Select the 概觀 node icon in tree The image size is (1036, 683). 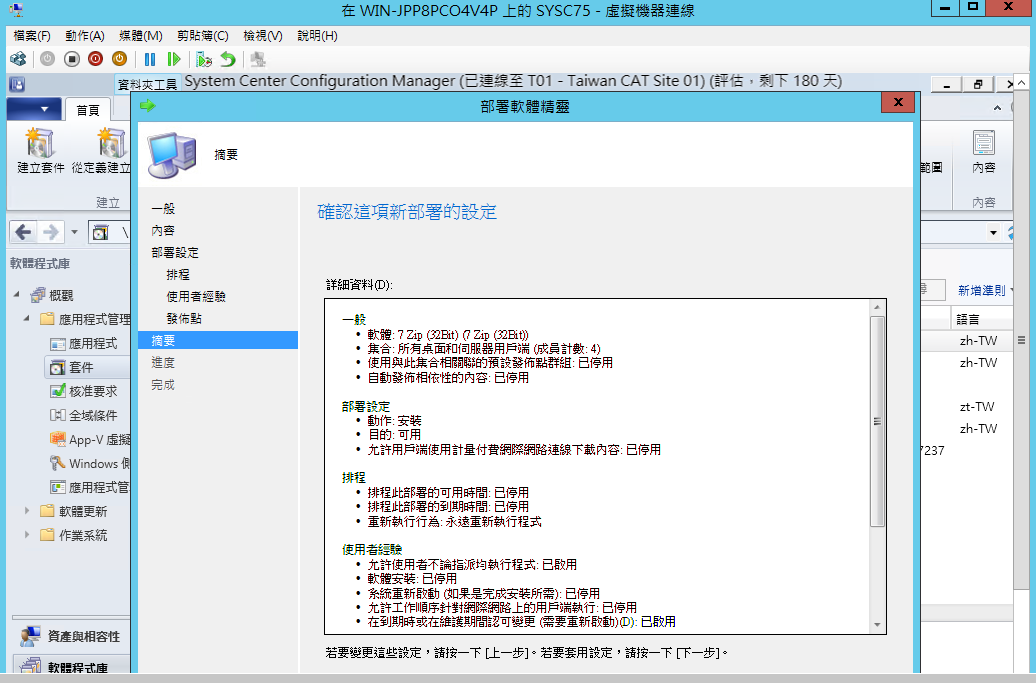pyautogui.click(x=38, y=295)
